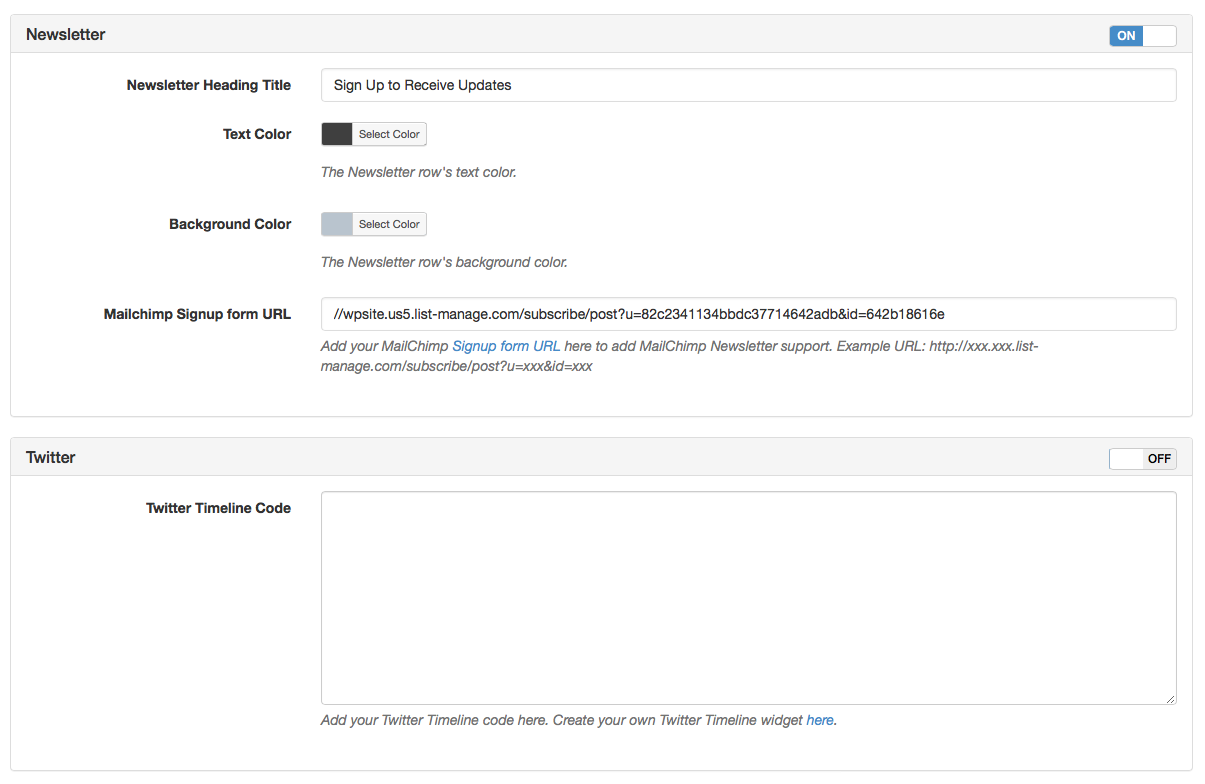Click the gray Background Color swatch
Image resolution: width=1205 pixels, height=784 pixels.
337,224
